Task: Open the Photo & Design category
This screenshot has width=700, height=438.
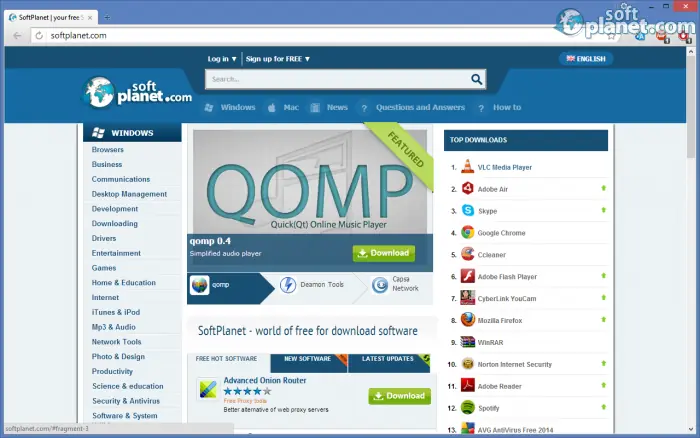Action: click(118, 356)
